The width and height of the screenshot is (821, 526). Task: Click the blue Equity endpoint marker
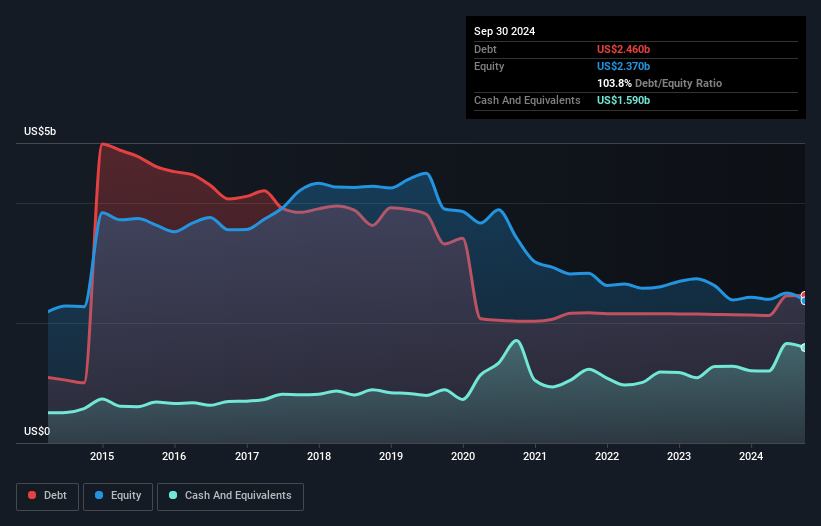[804, 301]
